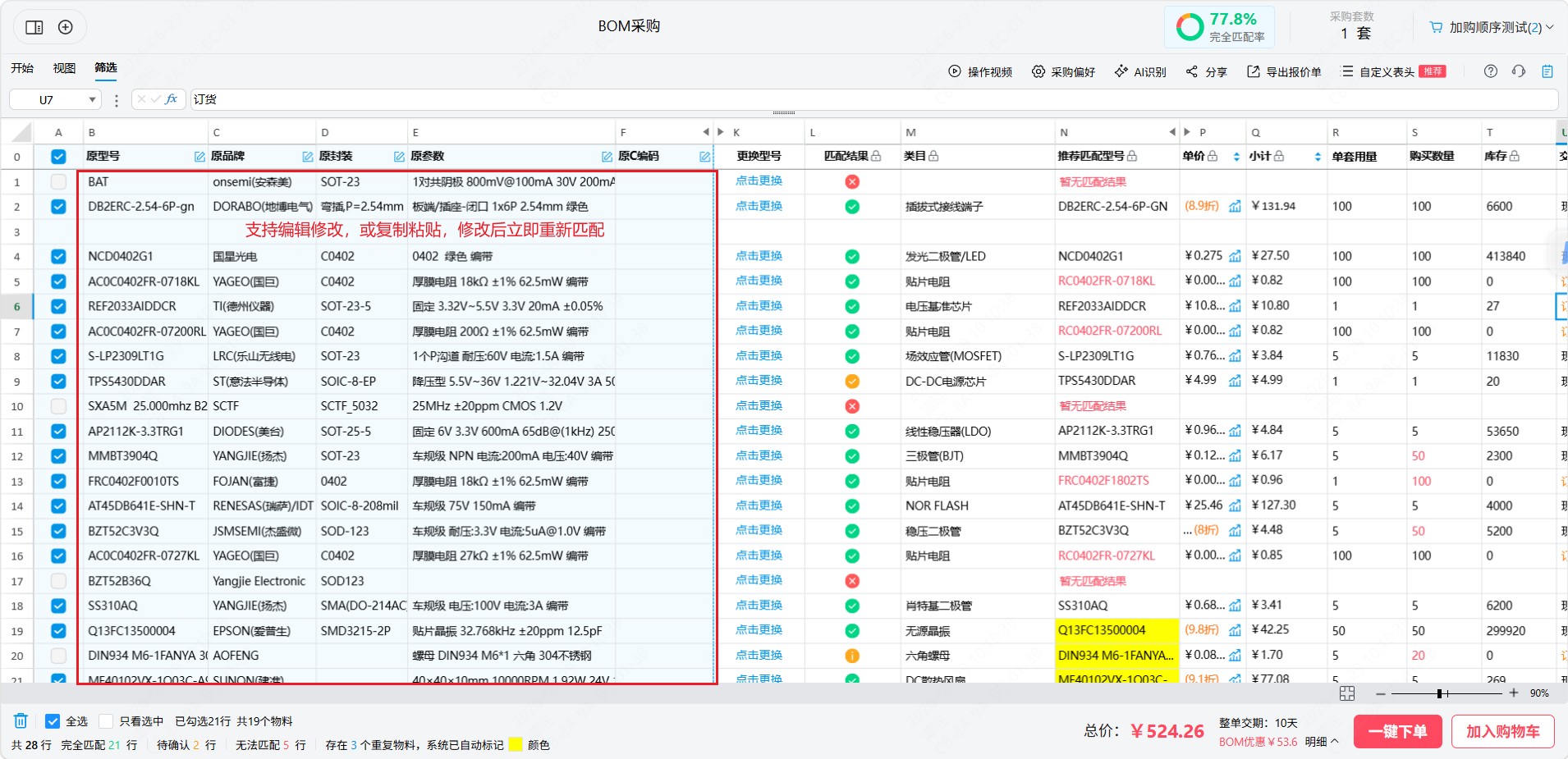Open price chart icon for TPS5430DDAR row
The image size is (1568, 759).
(1235, 381)
